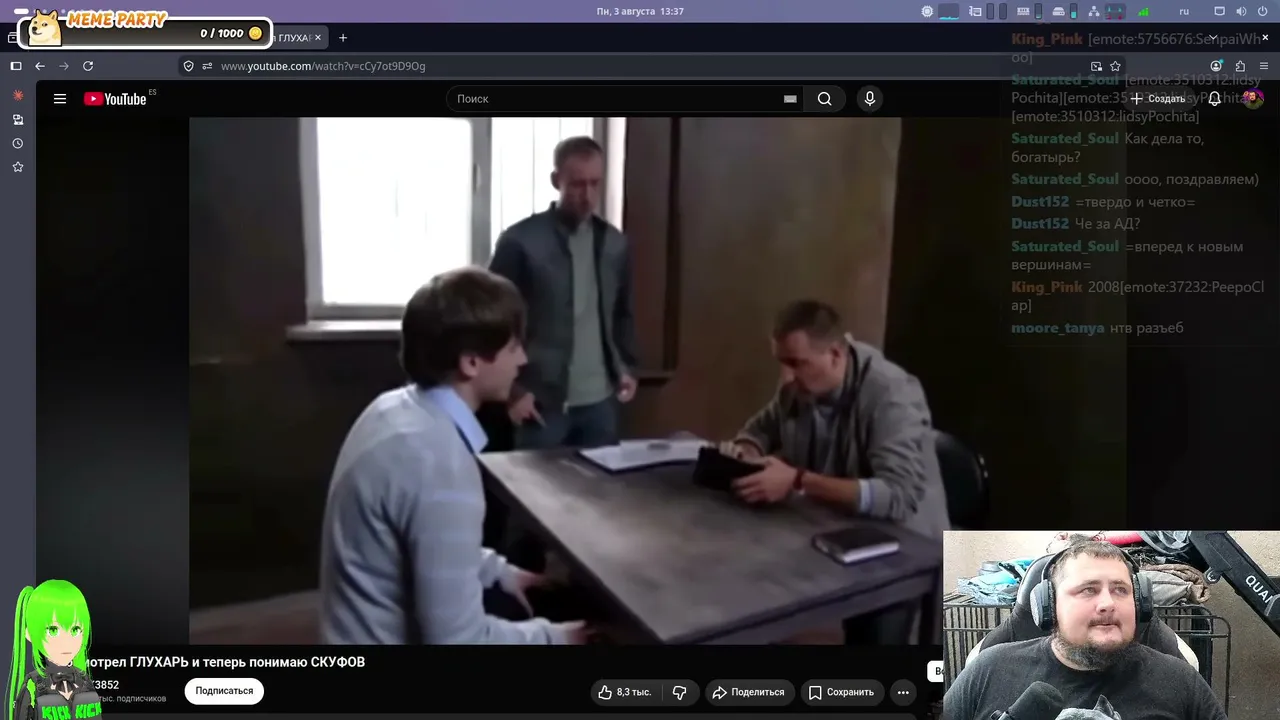Screen dimensions: 1280x720
Task: Save the video with Сохранить
Action: point(841,692)
